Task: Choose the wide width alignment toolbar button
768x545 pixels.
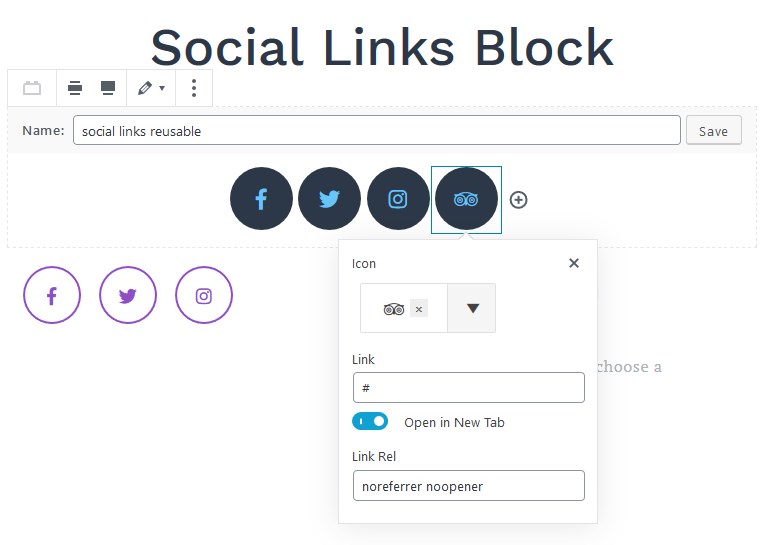Action: [75, 88]
